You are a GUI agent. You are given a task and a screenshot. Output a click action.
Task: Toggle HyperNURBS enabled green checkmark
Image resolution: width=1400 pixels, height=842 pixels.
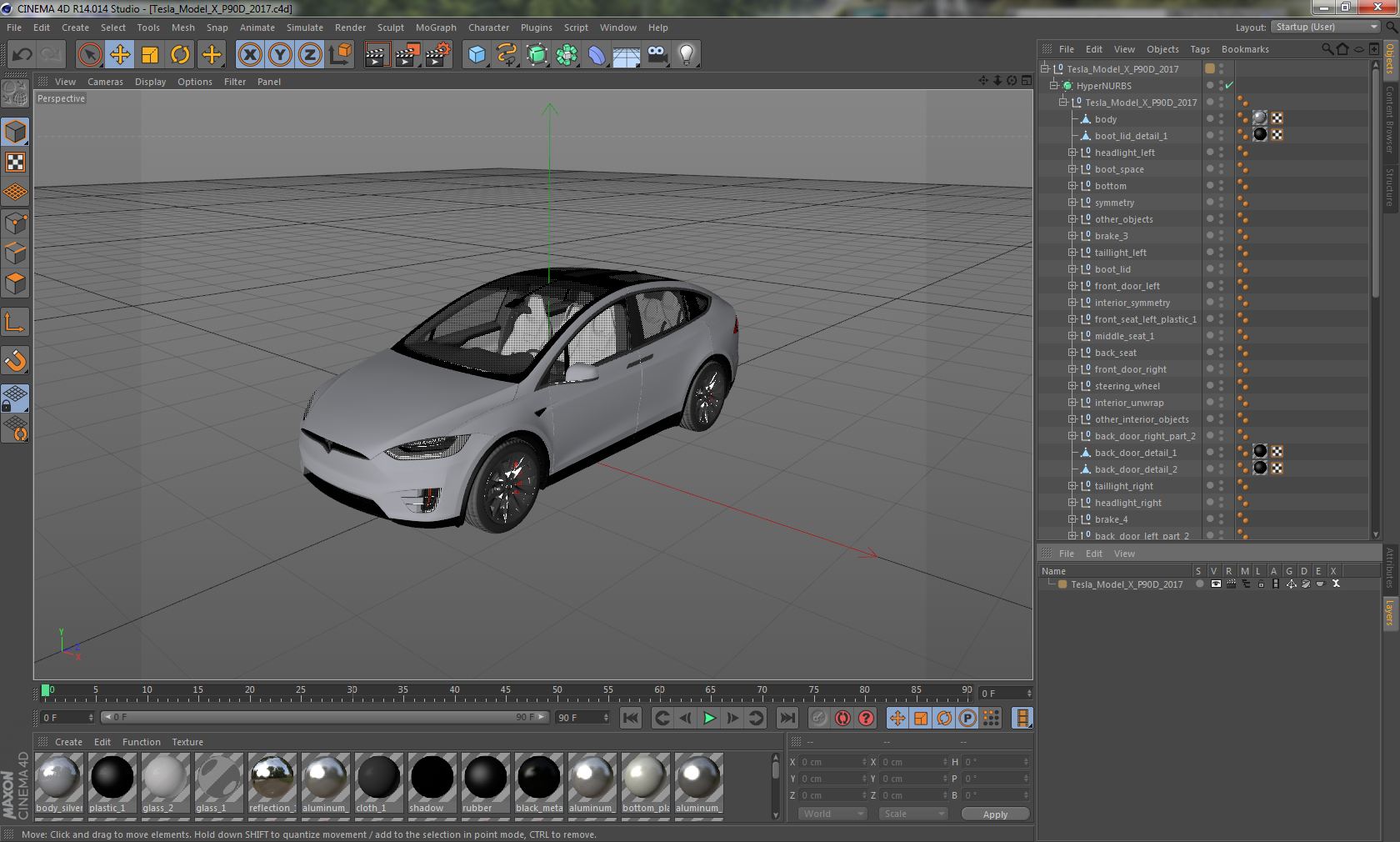[x=1229, y=85]
